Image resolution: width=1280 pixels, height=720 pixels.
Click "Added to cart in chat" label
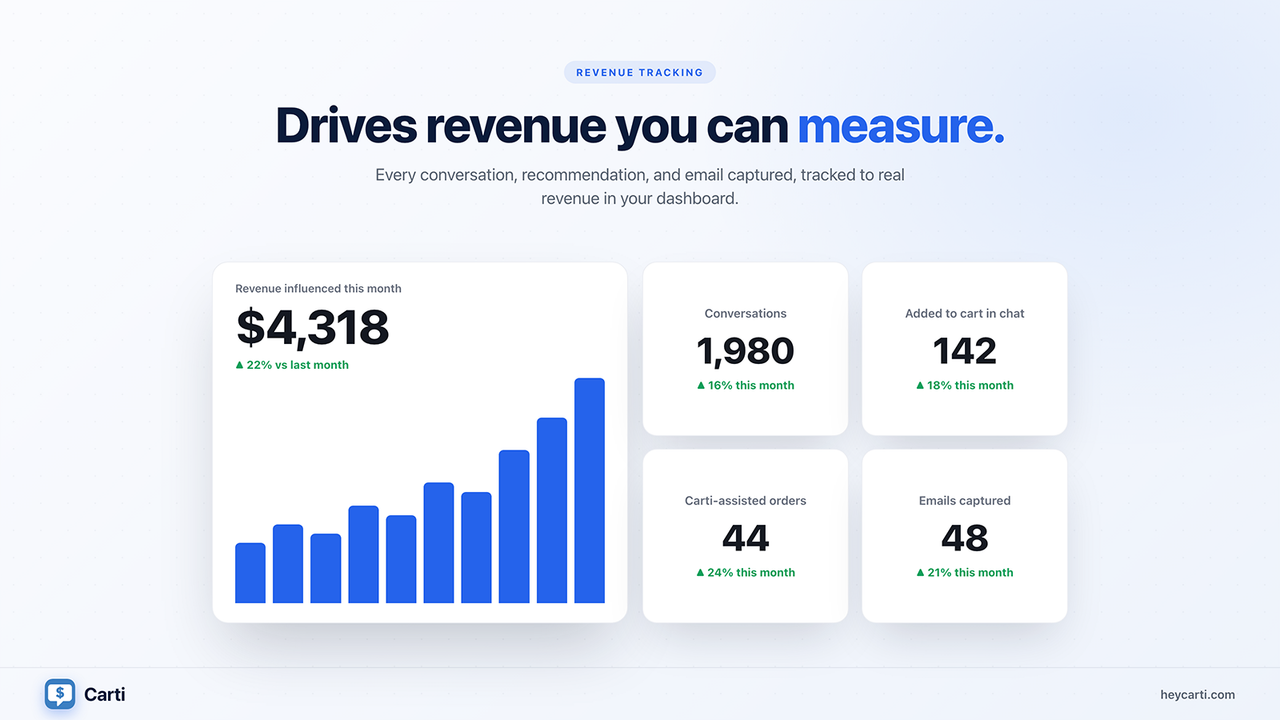(x=965, y=314)
